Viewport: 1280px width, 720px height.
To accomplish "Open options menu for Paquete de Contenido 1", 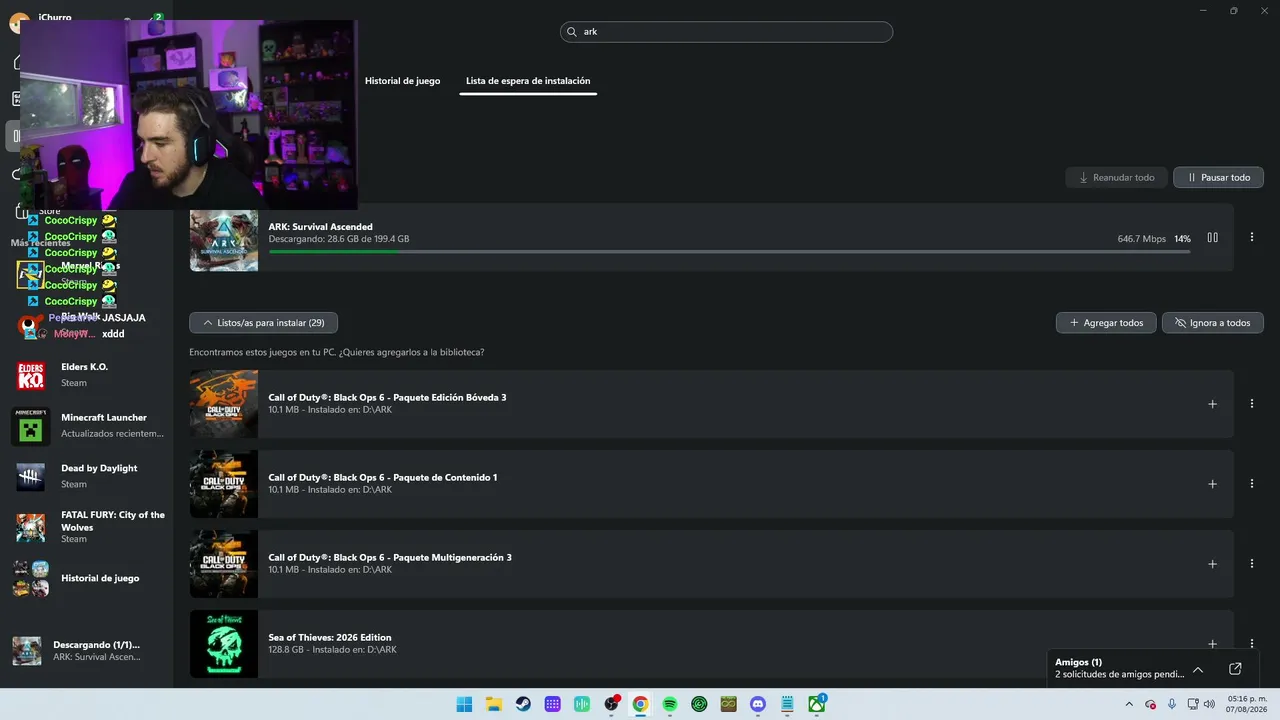I will pos(1252,484).
